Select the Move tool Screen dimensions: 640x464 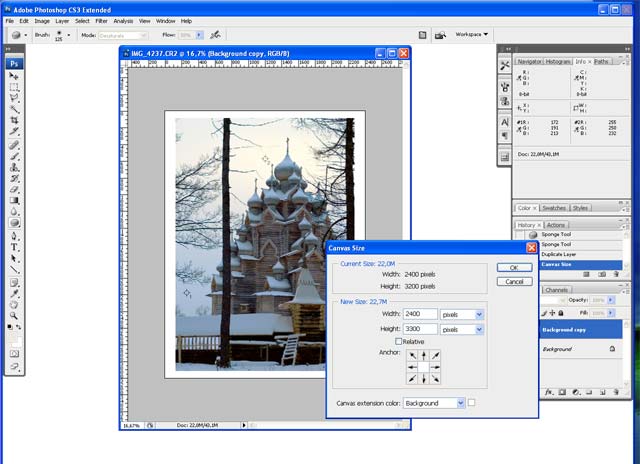(15, 76)
